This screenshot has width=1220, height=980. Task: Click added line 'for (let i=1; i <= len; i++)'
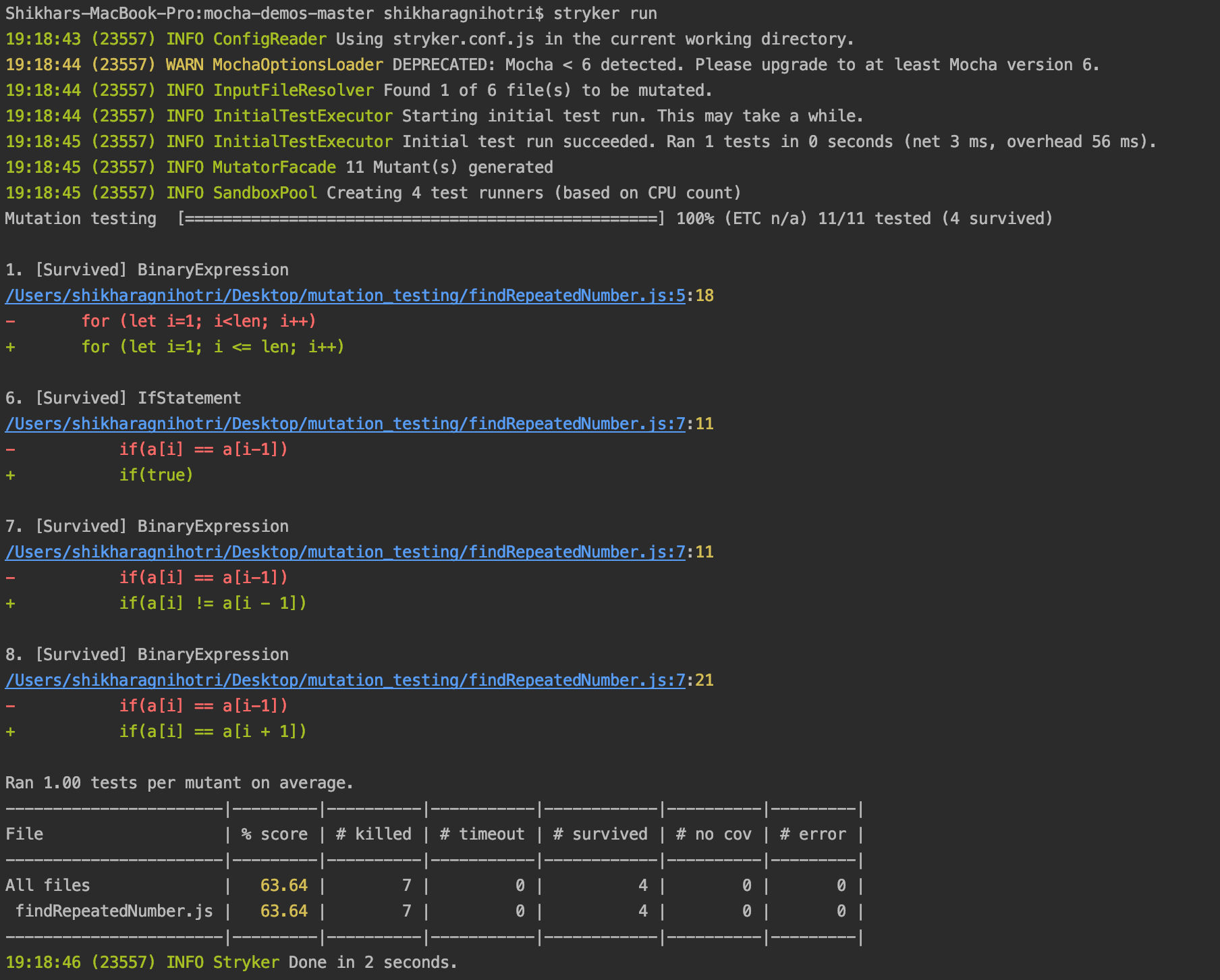213,347
